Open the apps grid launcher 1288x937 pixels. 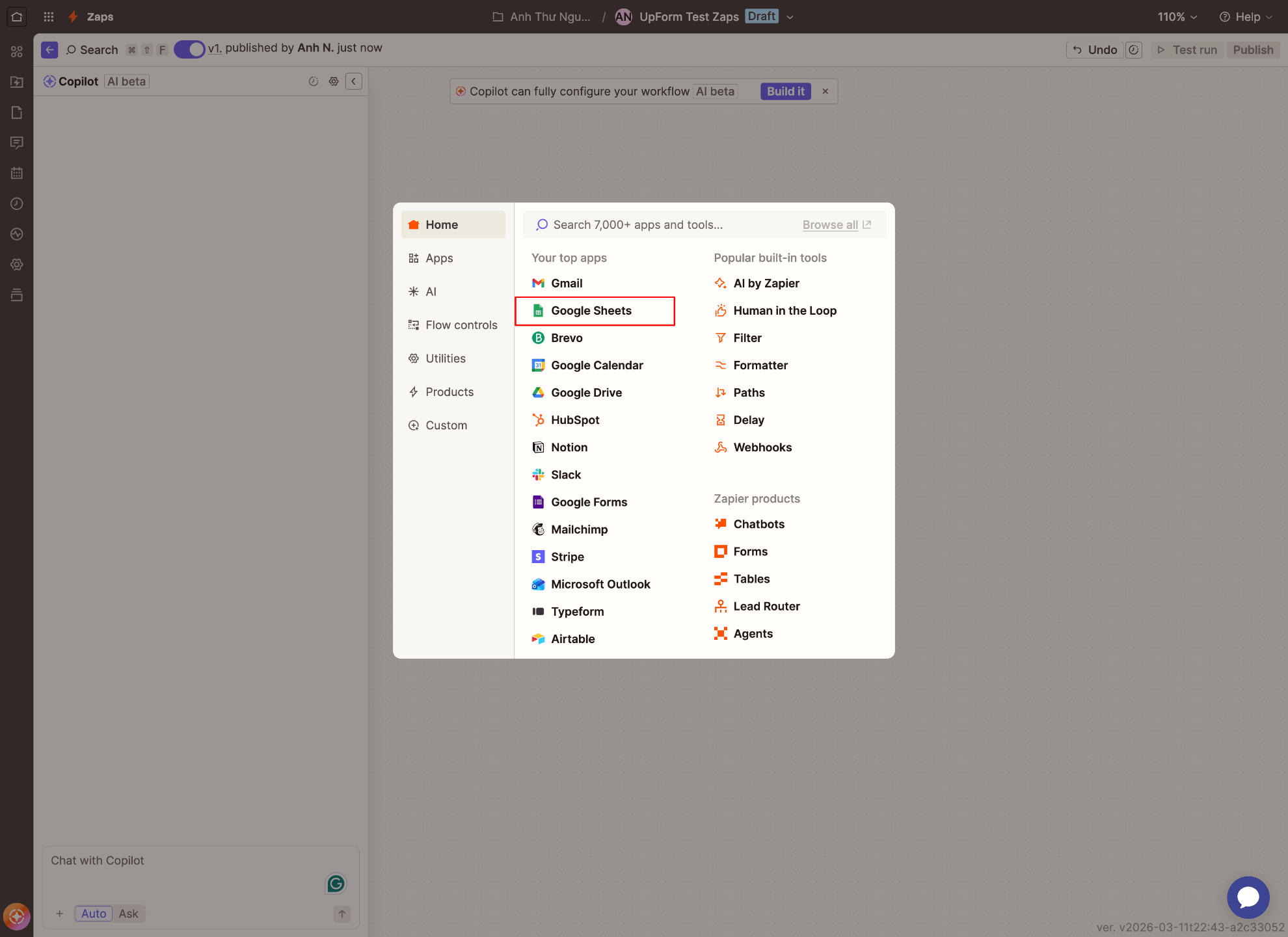click(49, 17)
